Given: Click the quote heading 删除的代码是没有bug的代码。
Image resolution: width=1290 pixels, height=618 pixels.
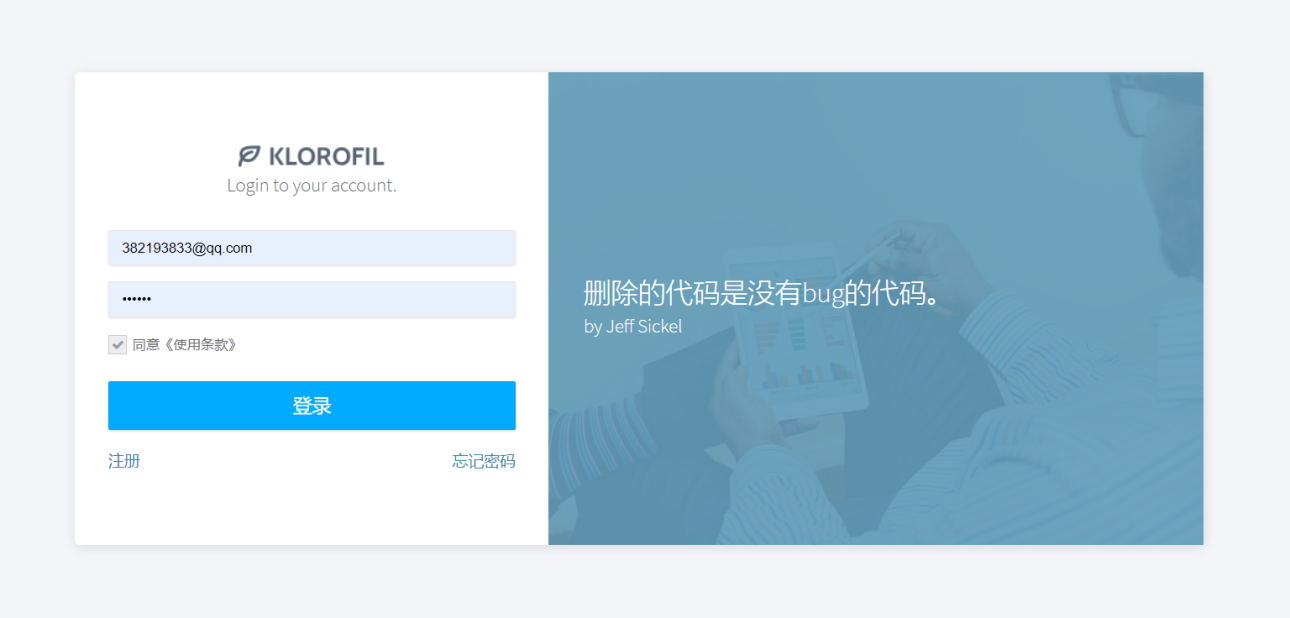Looking at the screenshot, I should [767, 293].
